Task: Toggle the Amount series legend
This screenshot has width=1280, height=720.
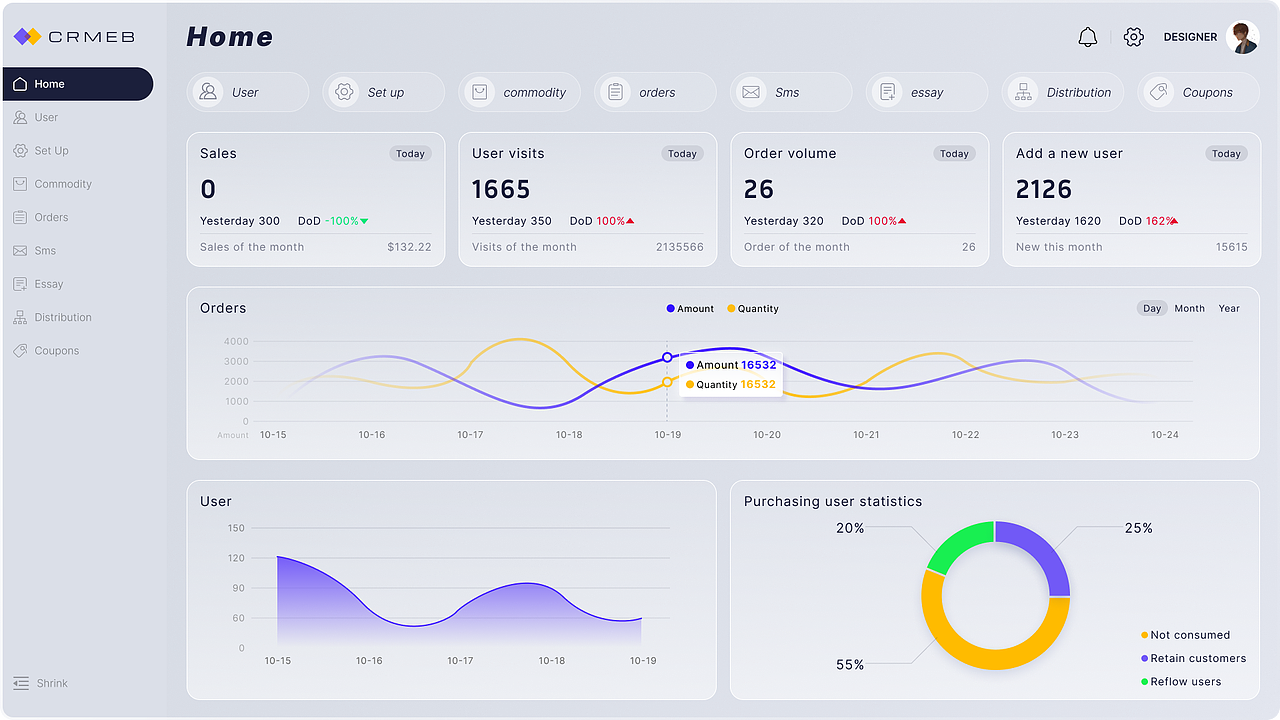Action: [690, 309]
